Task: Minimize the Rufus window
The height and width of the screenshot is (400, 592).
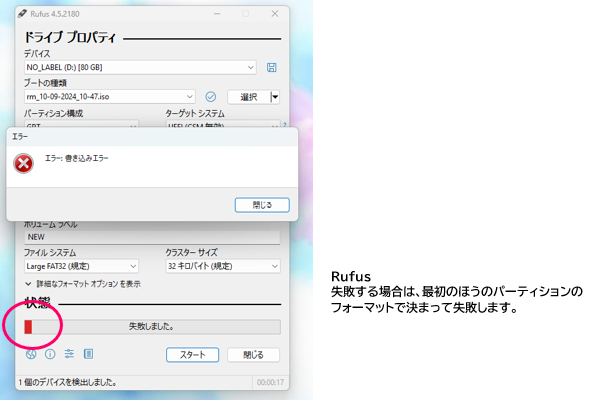Action: point(217,14)
